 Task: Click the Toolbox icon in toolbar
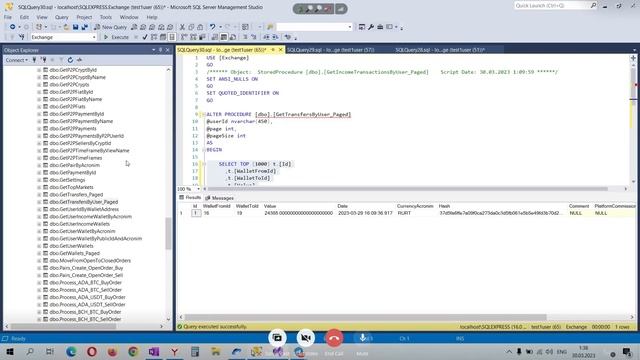click(x=380, y=27)
